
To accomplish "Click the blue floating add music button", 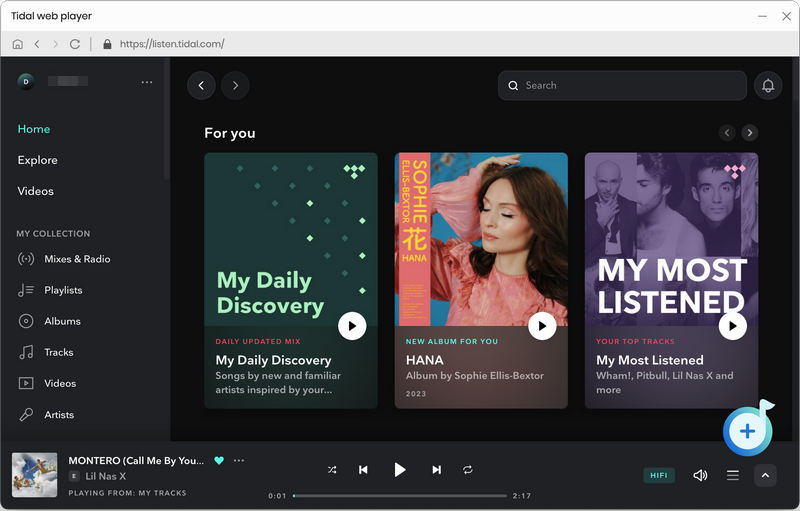I will [747, 431].
